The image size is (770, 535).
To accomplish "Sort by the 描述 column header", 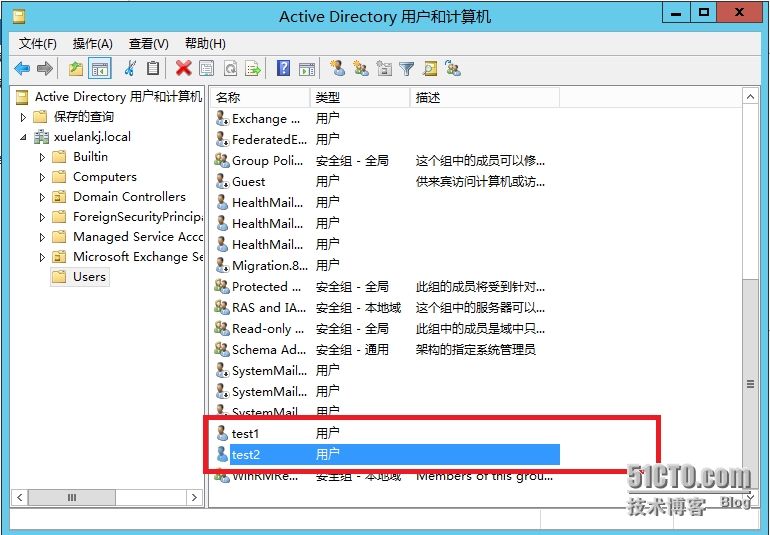I will coord(485,97).
